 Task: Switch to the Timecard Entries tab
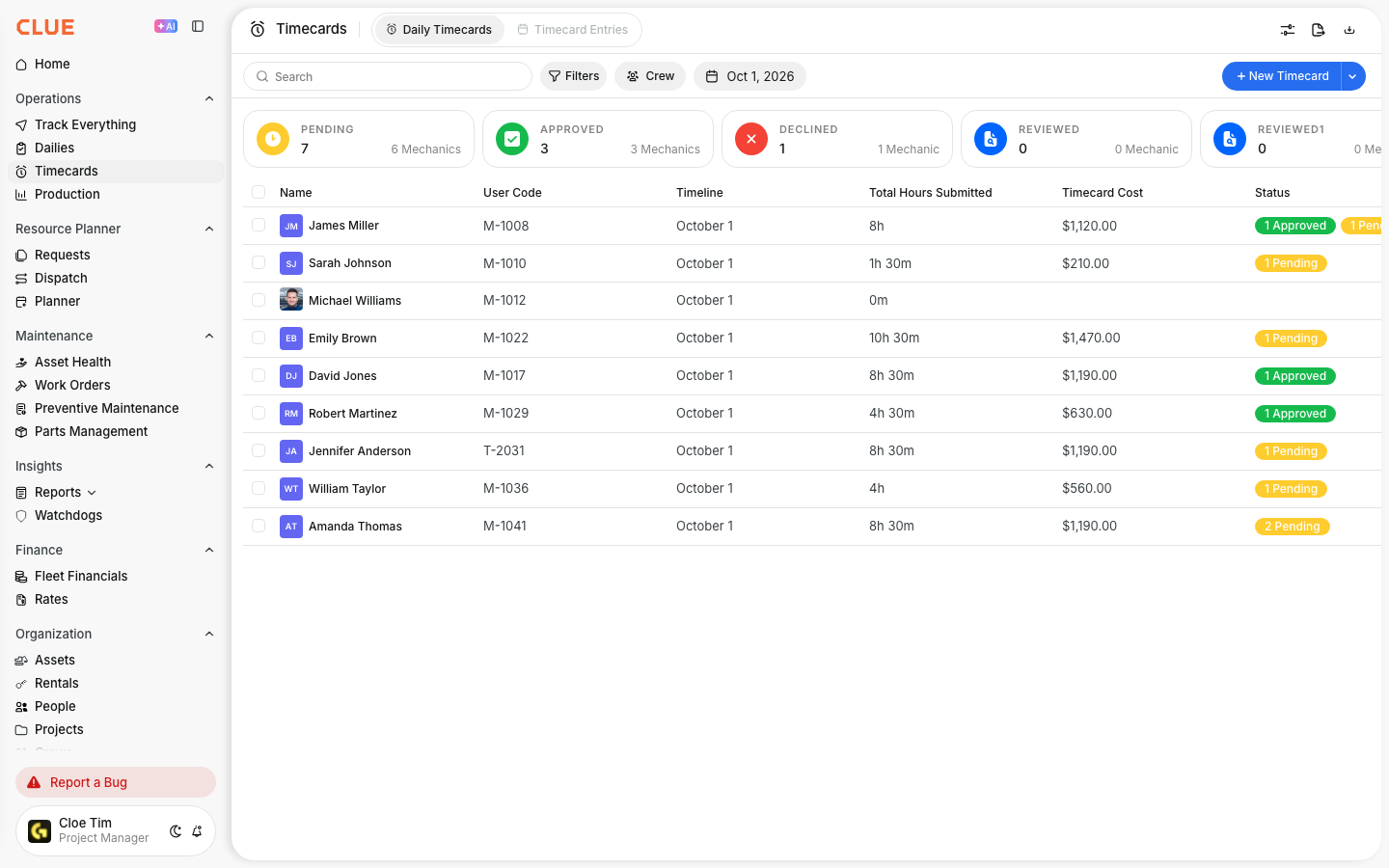[573, 30]
